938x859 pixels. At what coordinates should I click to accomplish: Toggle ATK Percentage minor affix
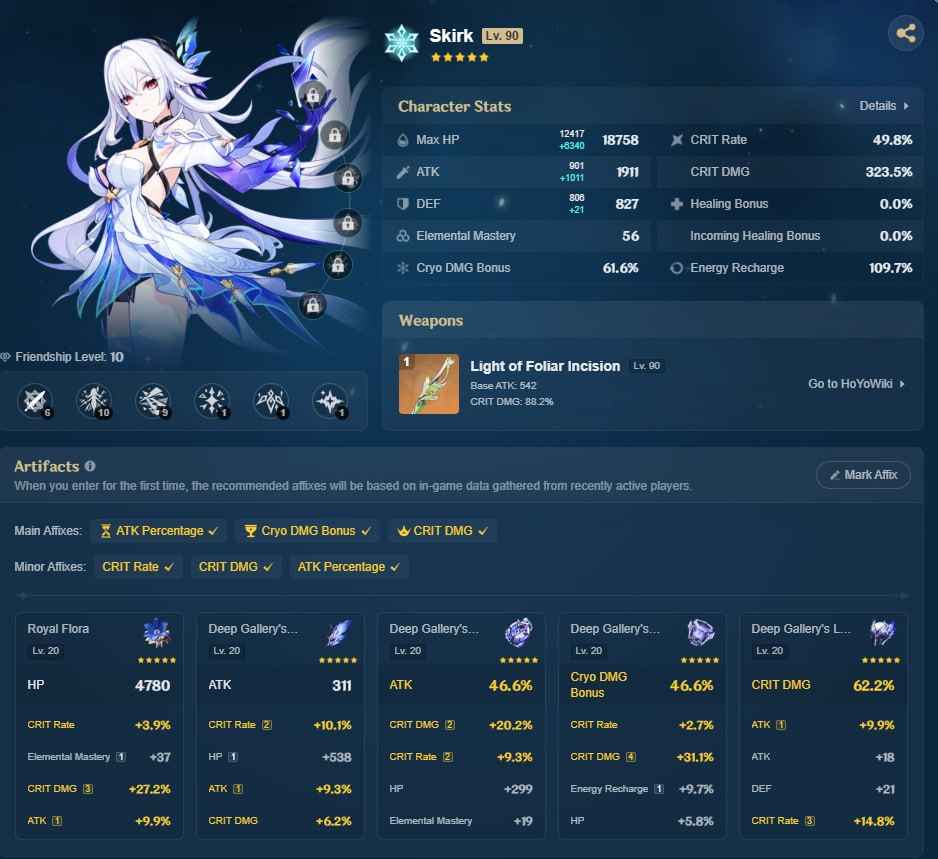pos(348,566)
